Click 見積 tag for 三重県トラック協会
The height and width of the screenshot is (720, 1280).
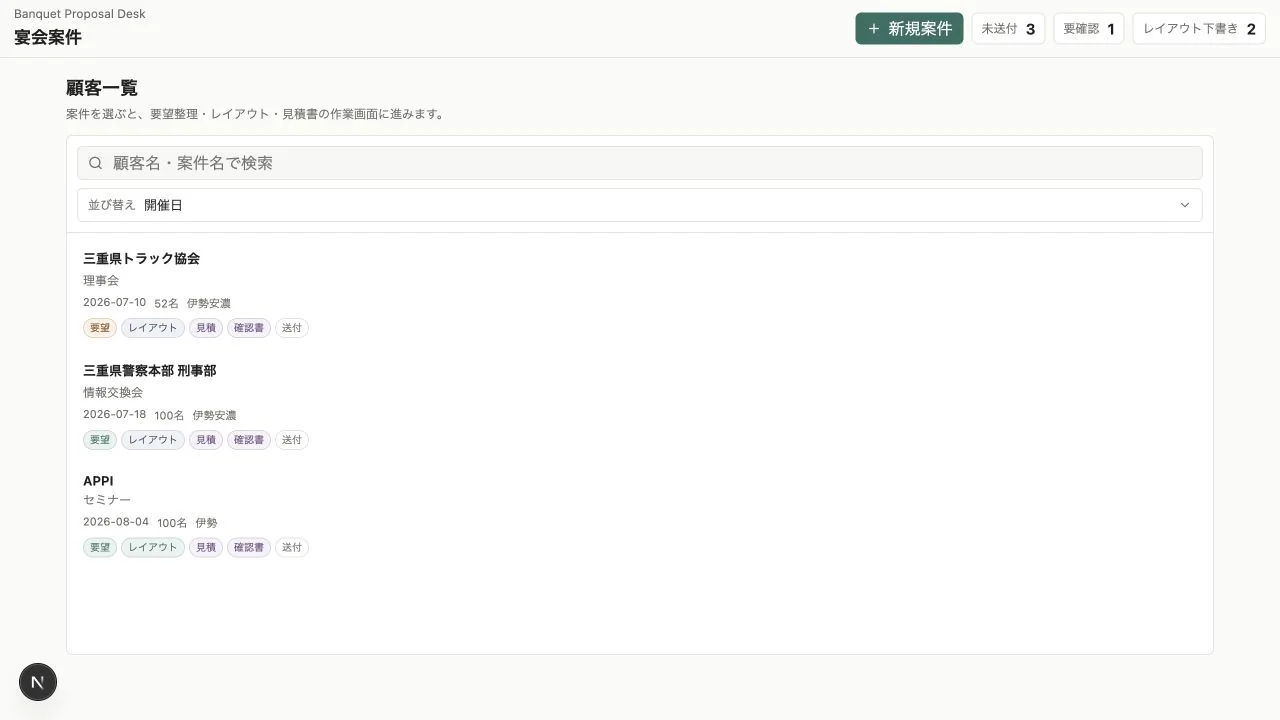point(206,328)
